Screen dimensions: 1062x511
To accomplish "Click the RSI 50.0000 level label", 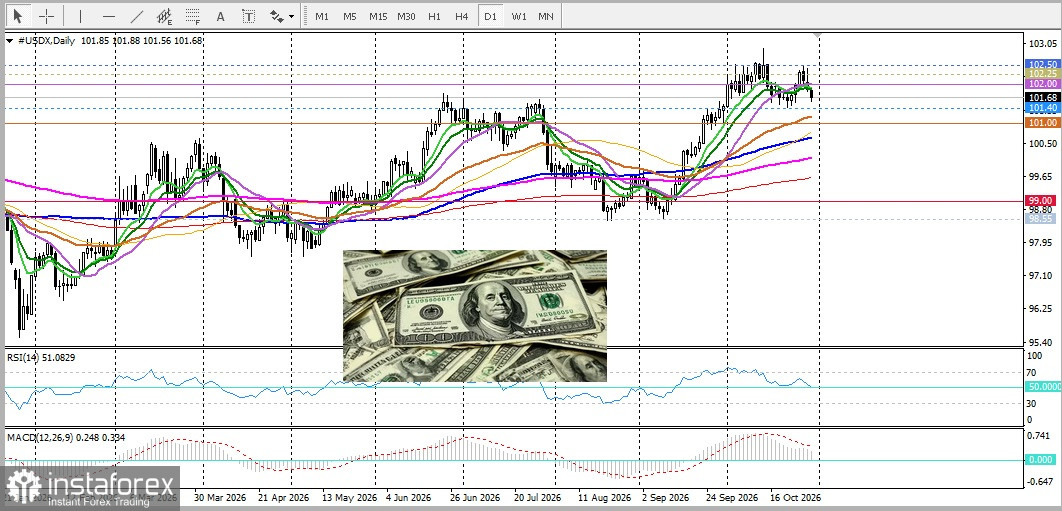I will pyautogui.click(x=1042, y=386).
